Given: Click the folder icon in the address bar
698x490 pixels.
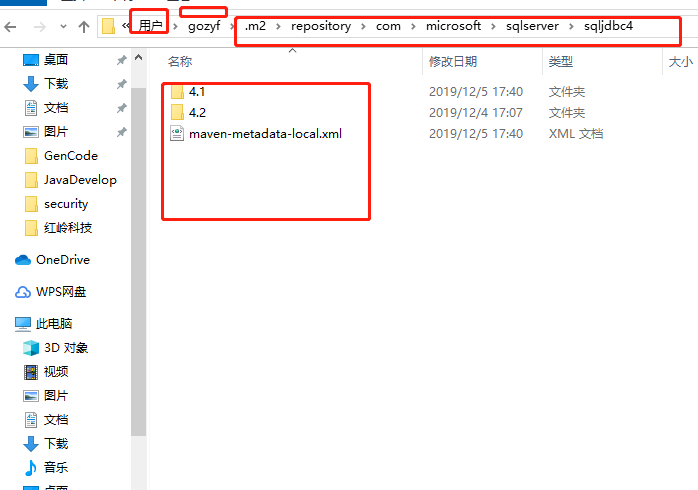Looking at the screenshot, I should pos(108,26).
